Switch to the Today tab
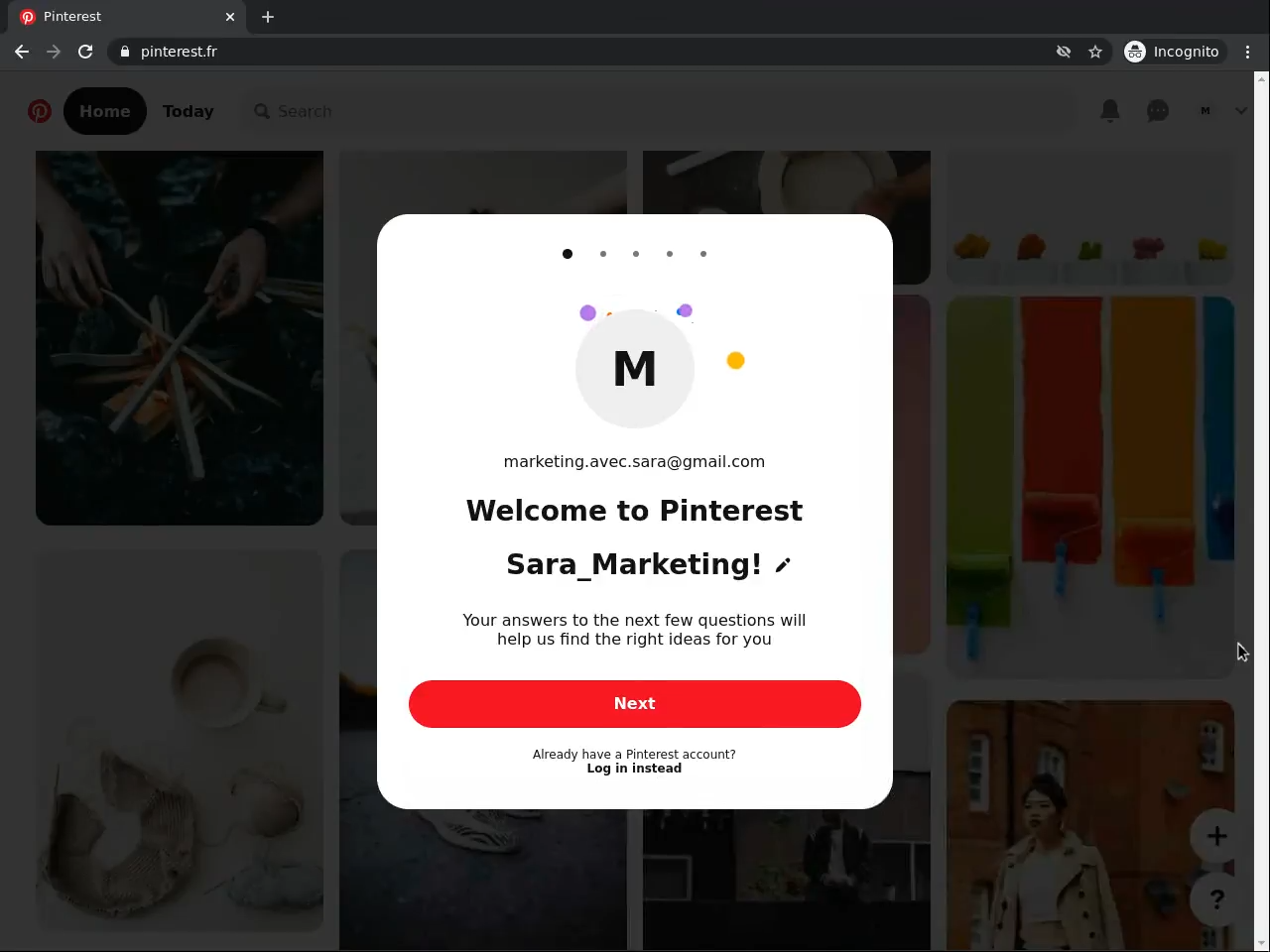 189,111
